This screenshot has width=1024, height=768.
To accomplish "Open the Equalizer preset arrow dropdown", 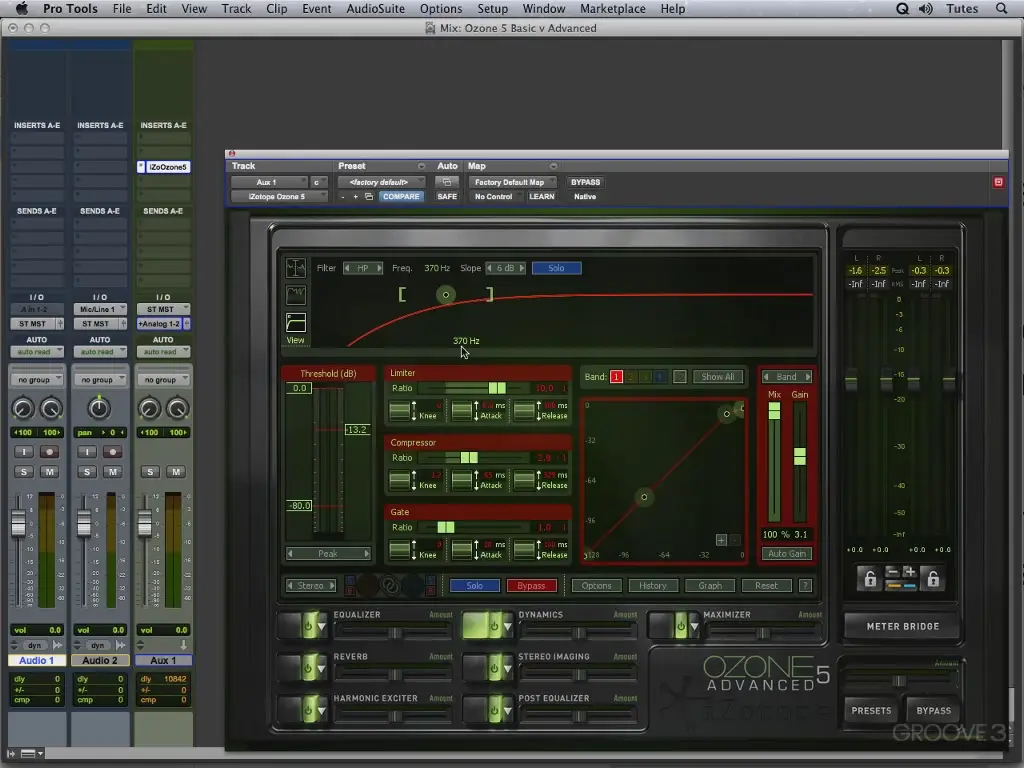I will 321,626.
